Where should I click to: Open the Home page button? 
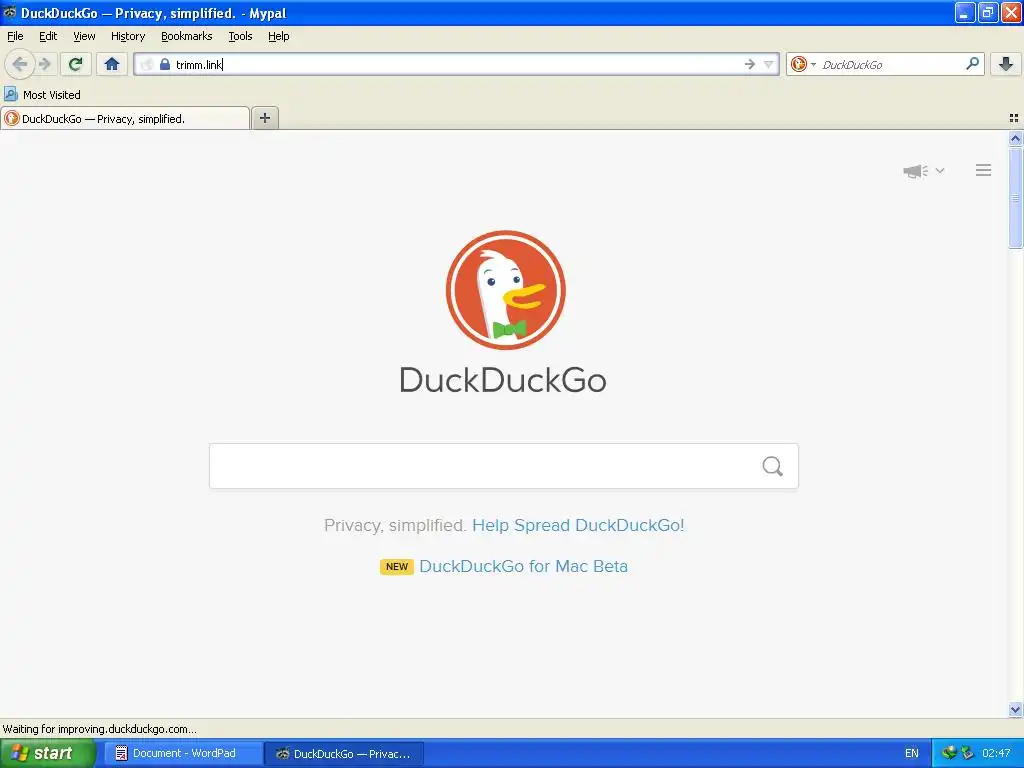pyautogui.click(x=112, y=64)
